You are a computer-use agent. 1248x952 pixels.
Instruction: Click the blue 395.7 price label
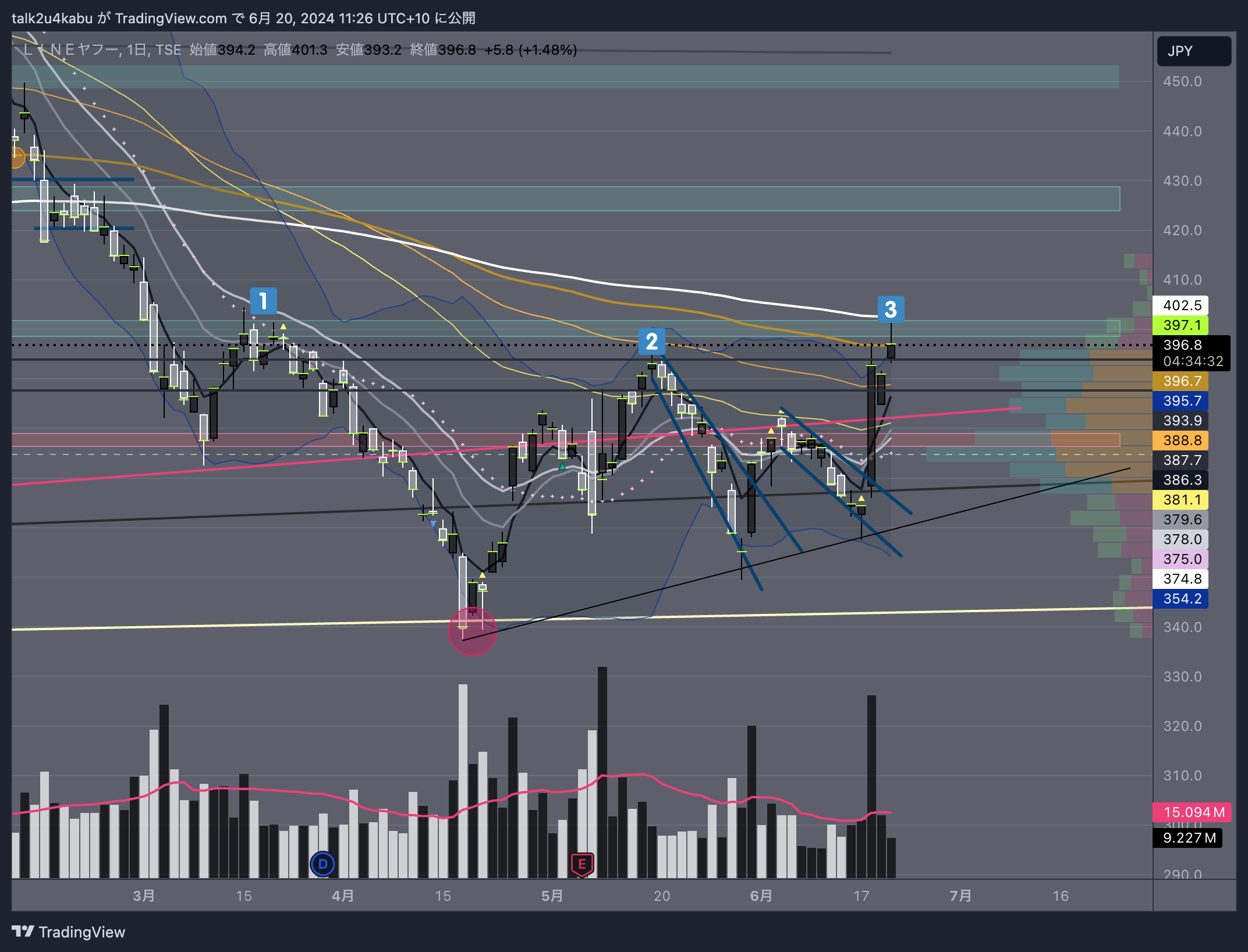pyautogui.click(x=1180, y=401)
